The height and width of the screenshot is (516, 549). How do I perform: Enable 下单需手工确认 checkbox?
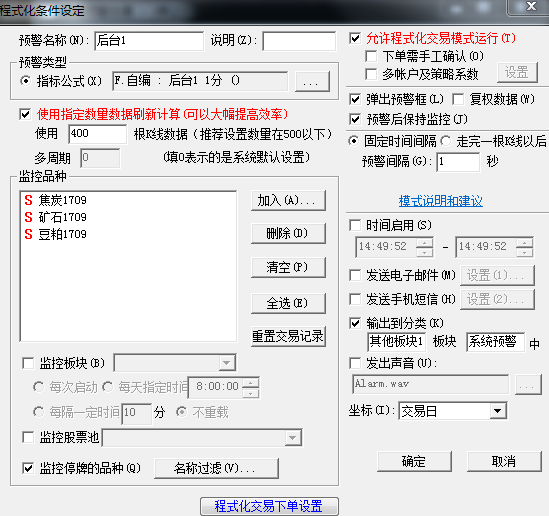[x=371, y=56]
